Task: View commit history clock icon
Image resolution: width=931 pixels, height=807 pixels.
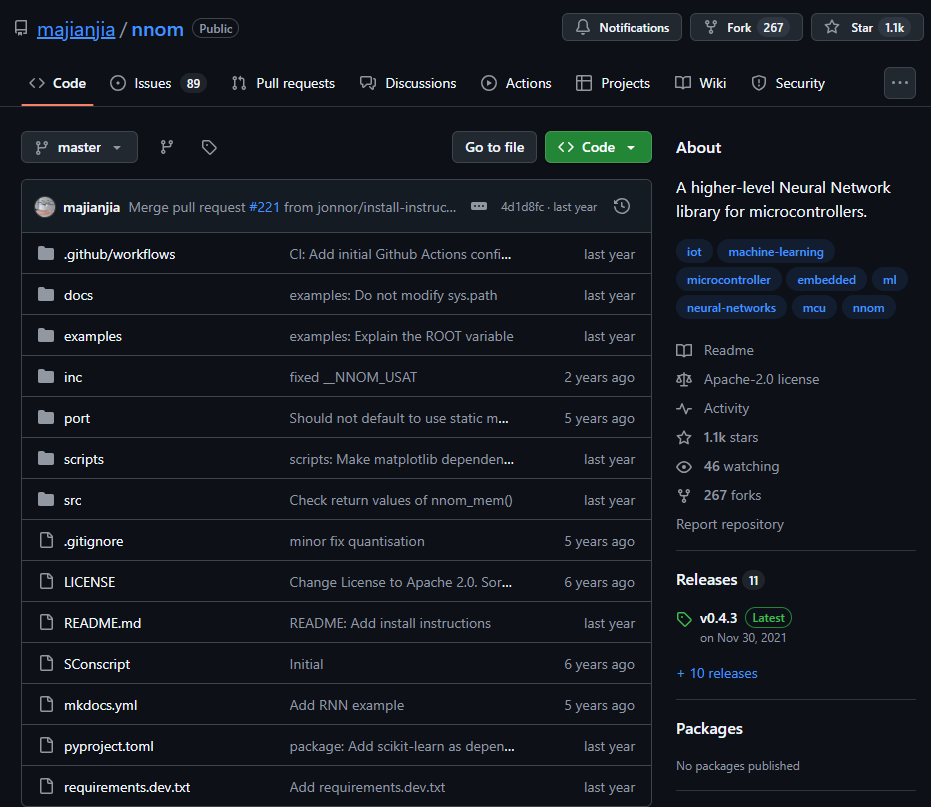Action: [x=622, y=206]
